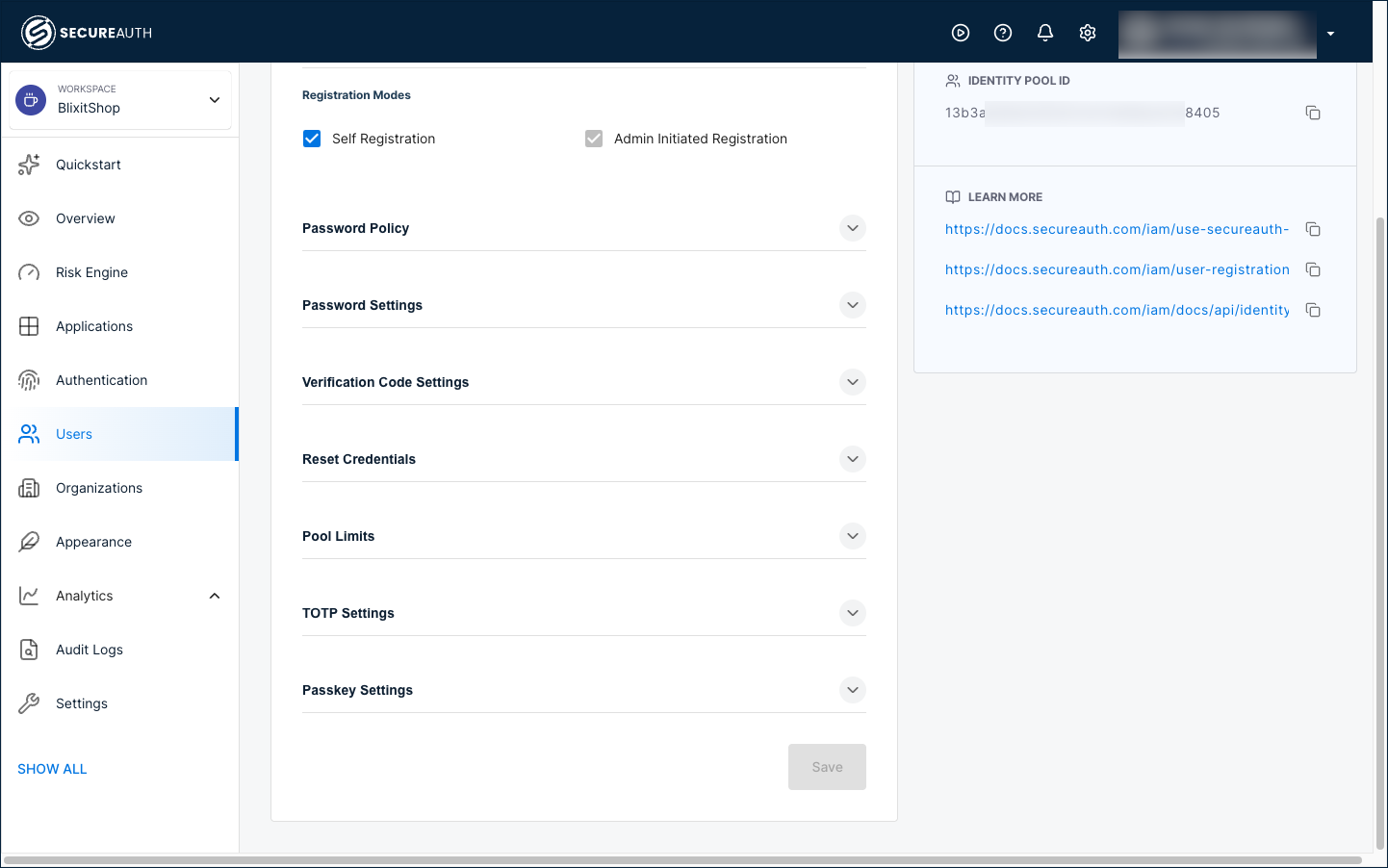Click the blurred user account name
The width and height of the screenshot is (1388, 868).
[1217, 34]
